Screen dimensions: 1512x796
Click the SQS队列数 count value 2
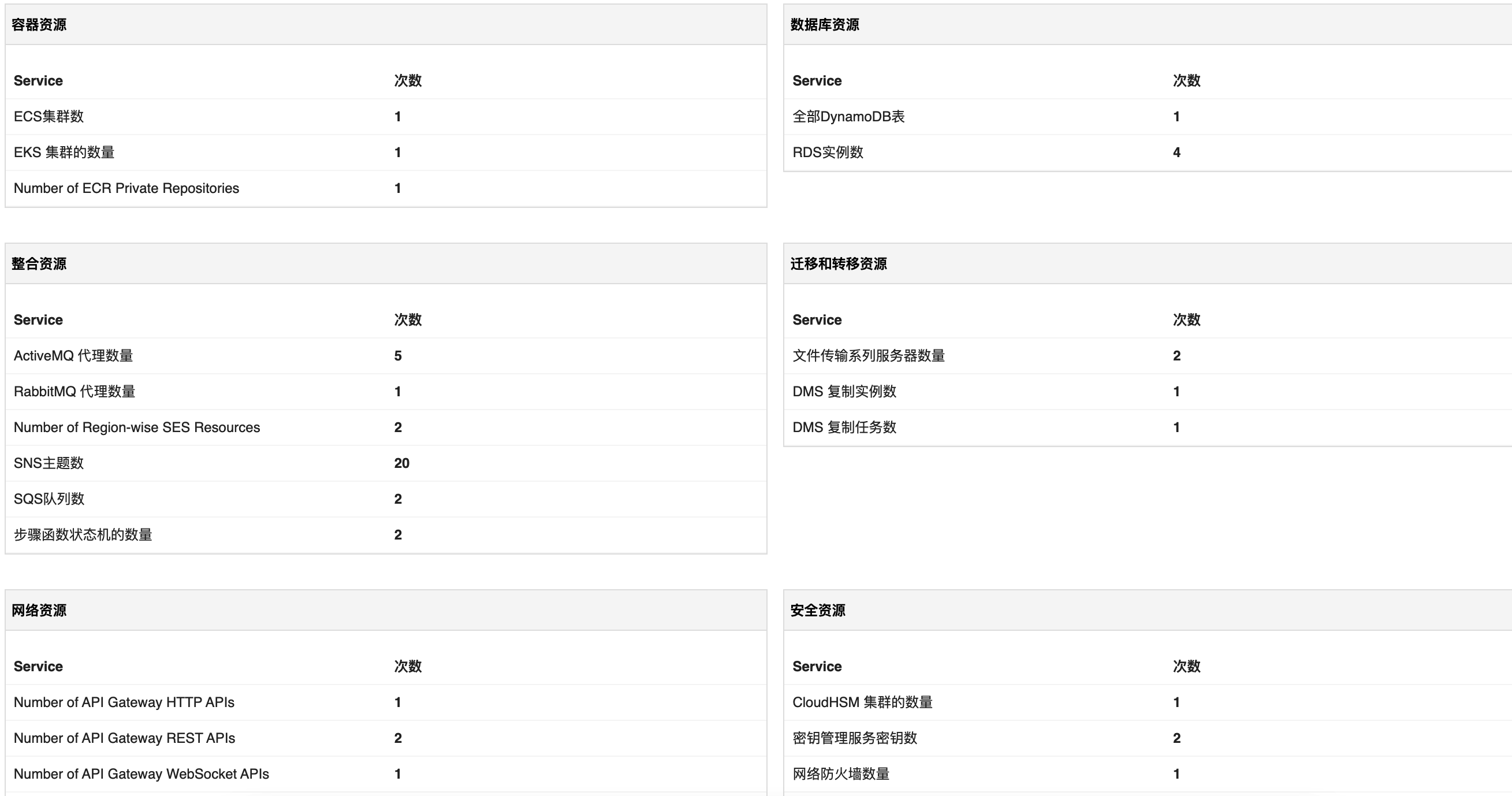(398, 499)
